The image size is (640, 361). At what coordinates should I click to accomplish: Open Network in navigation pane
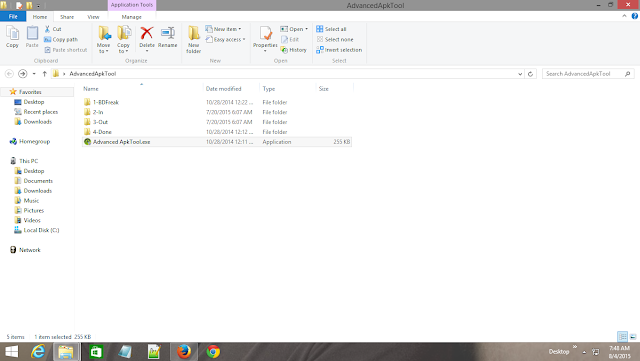pos(29,250)
